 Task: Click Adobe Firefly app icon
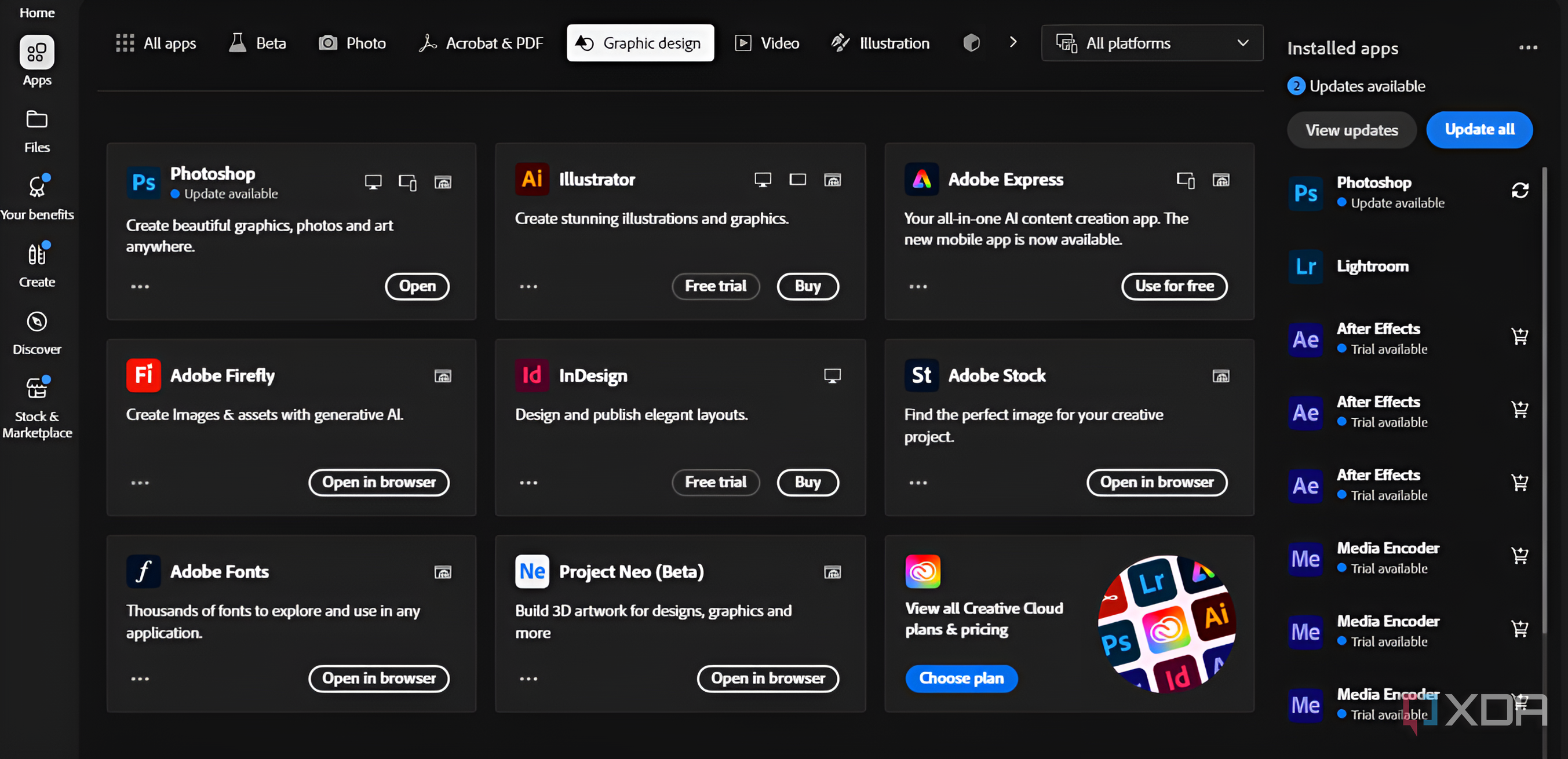[x=143, y=375]
